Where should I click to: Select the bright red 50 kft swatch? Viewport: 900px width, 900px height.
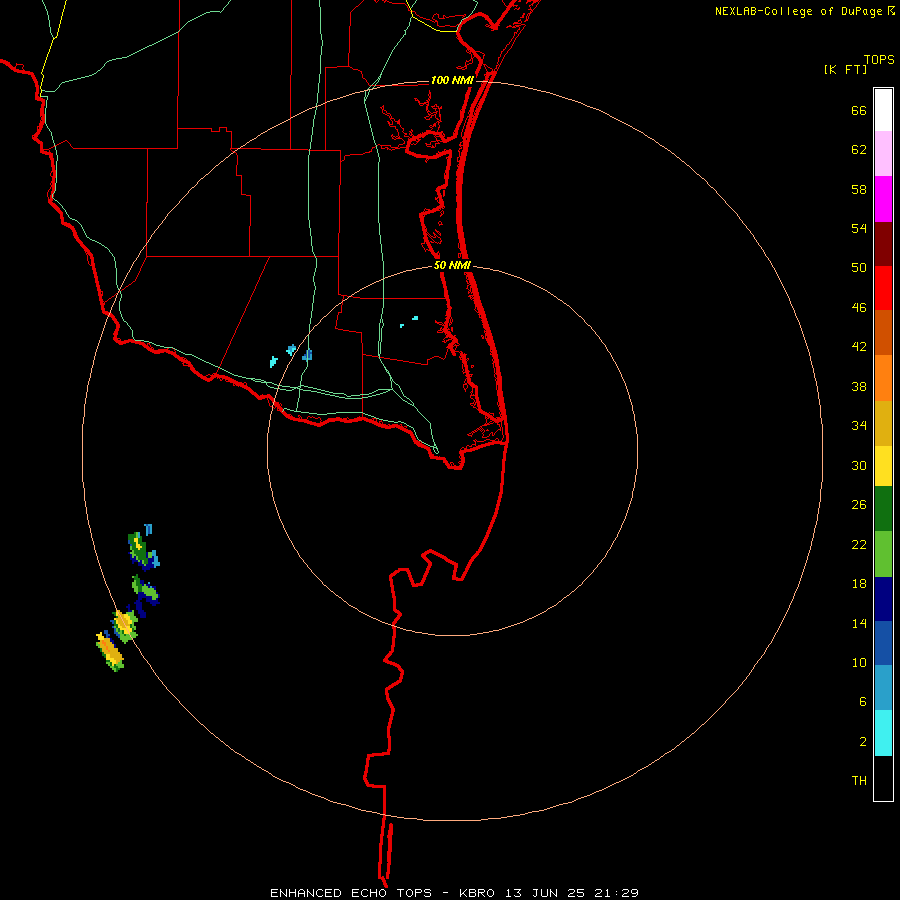click(883, 288)
